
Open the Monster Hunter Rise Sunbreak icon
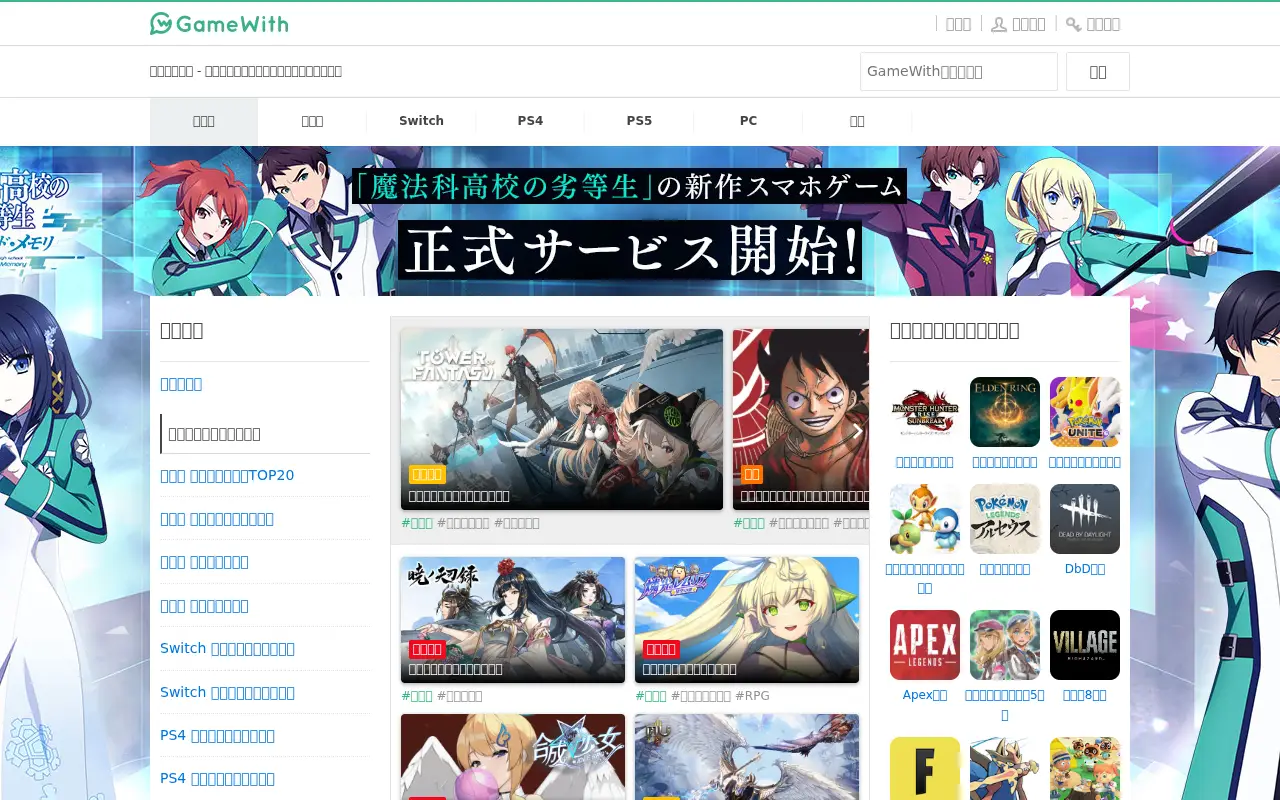pyautogui.click(x=925, y=412)
